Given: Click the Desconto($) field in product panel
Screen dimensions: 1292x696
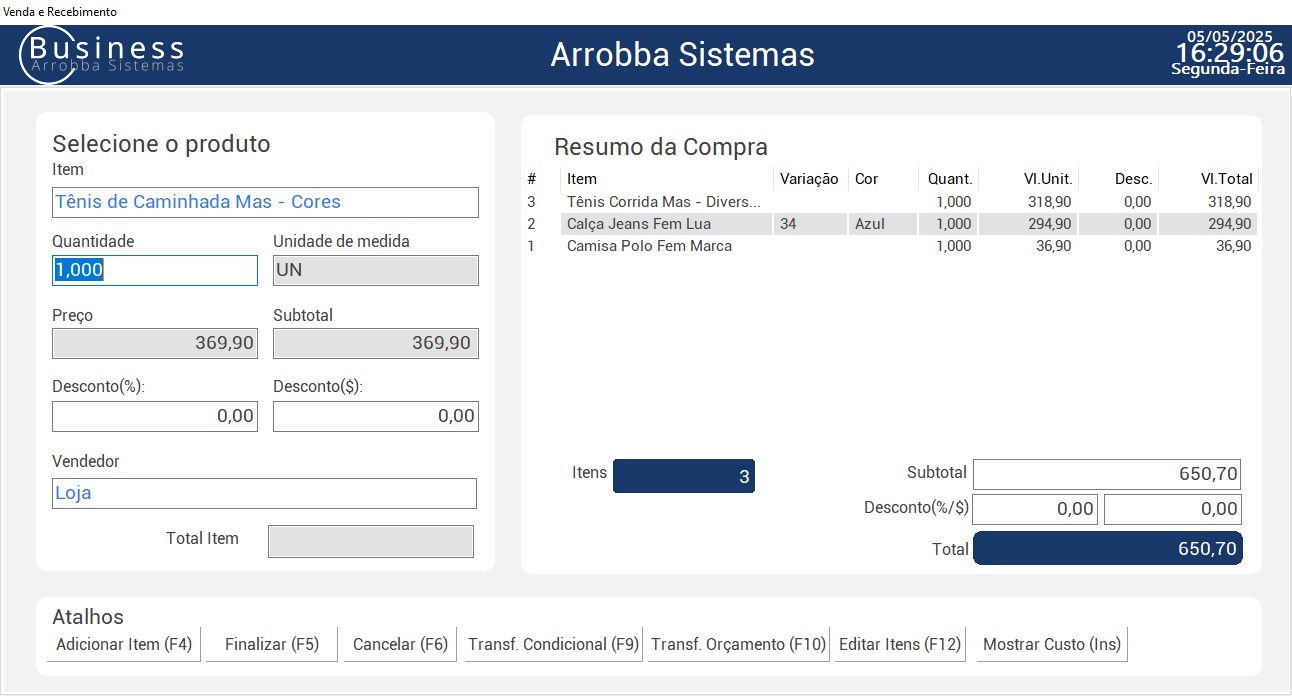Looking at the screenshot, I should pos(376,416).
